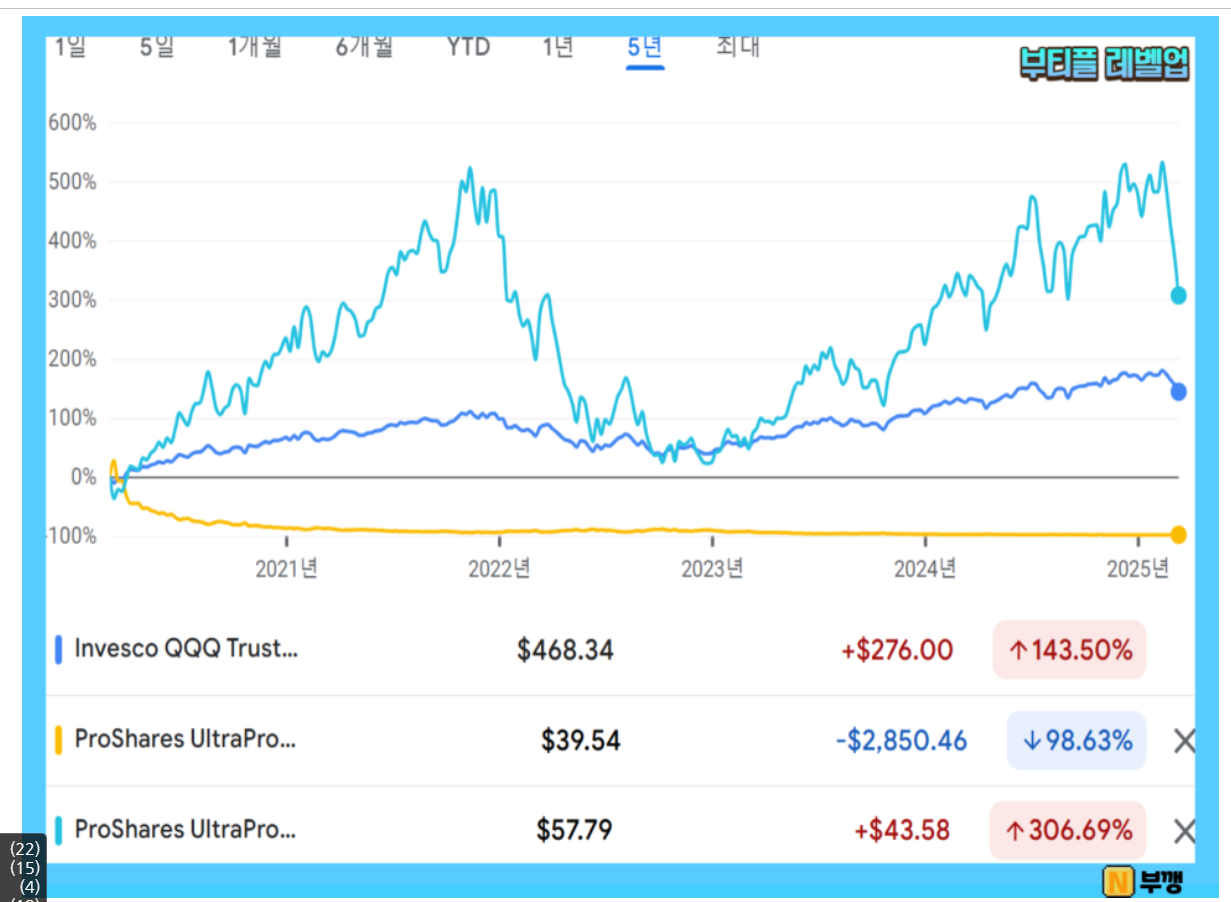Switch chart to the 1개월 range
The height and width of the screenshot is (902, 1231).
255,47
